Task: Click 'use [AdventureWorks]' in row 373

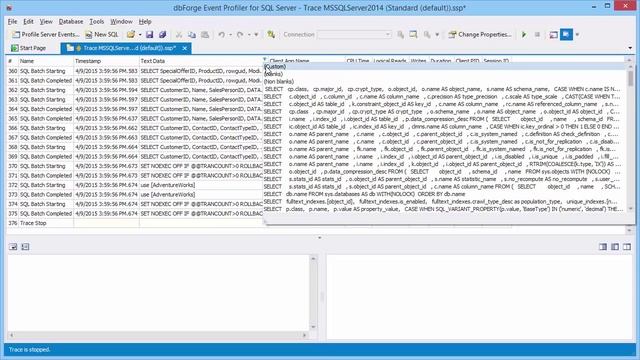Action: [x=168, y=195]
